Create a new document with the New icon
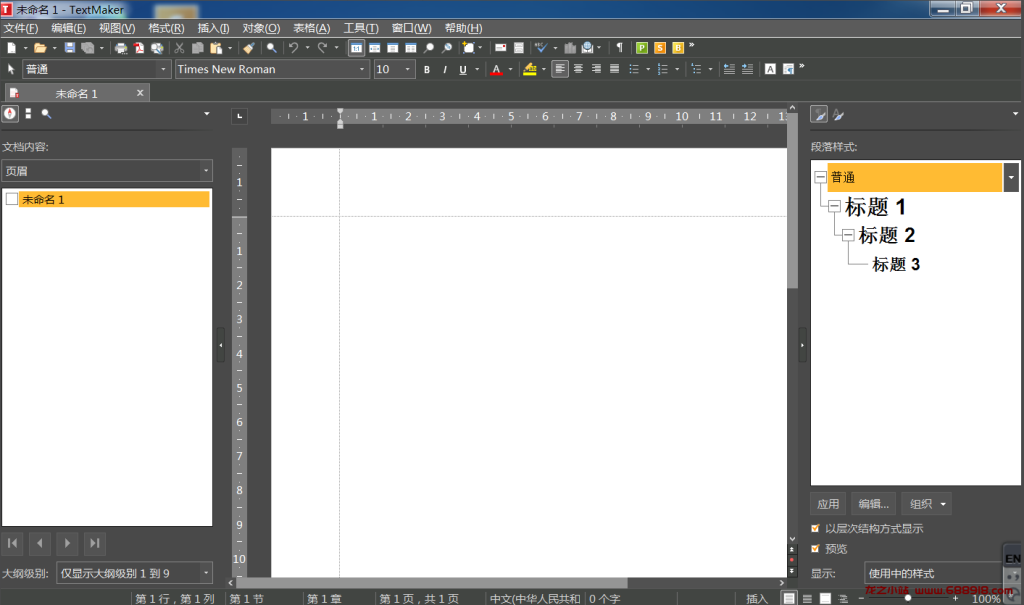 point(11,48)
